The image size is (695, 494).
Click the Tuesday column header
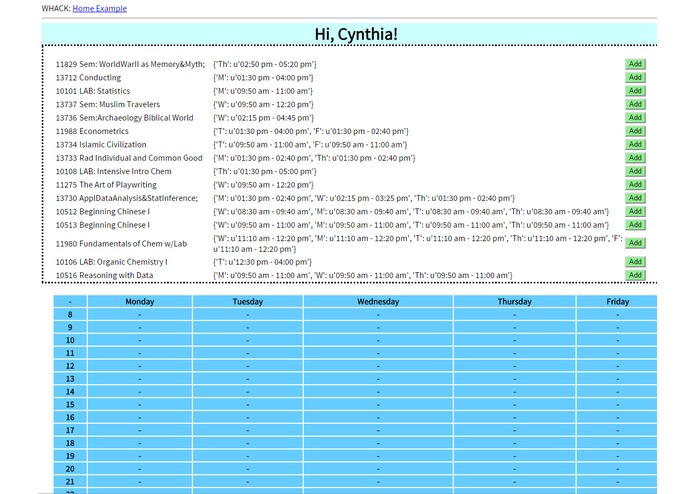(x=248, y=302)
